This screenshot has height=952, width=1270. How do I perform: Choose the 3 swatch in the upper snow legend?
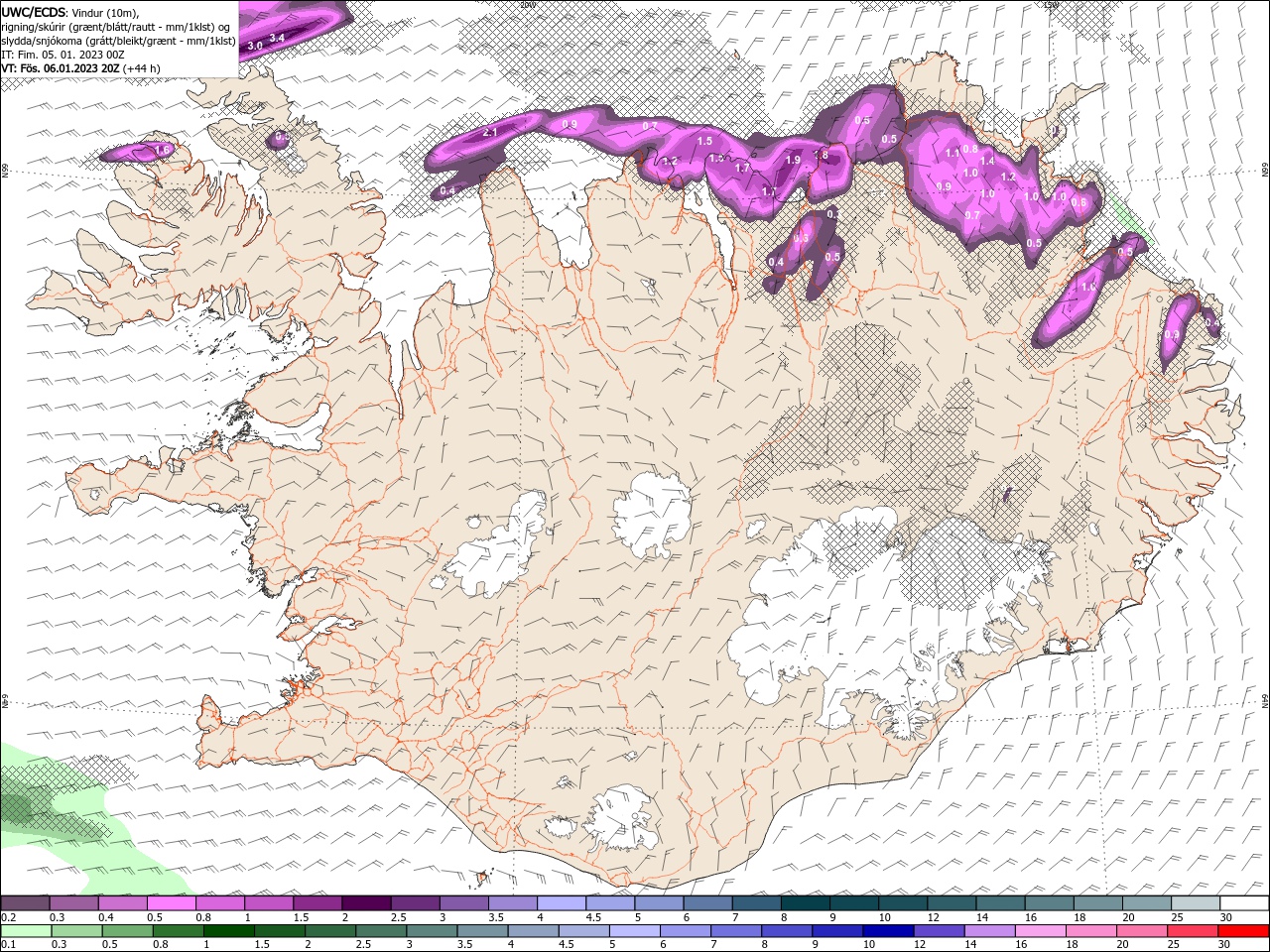pos(463,903)
